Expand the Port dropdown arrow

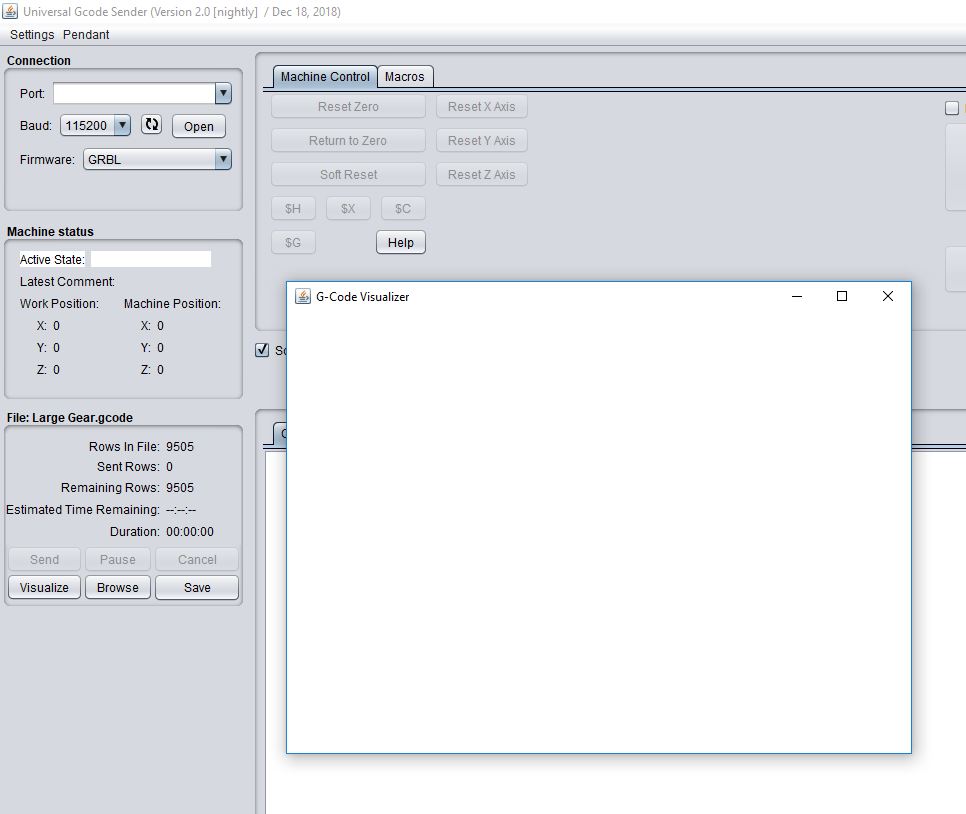tap(223, 93)
